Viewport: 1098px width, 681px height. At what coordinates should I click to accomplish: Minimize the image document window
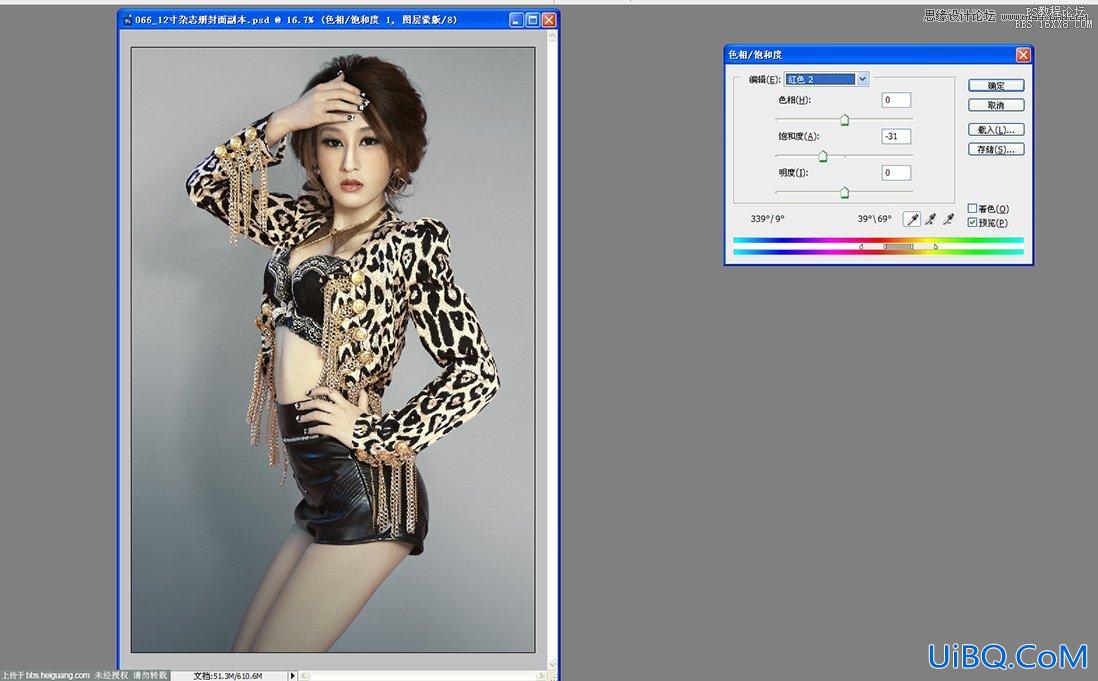coord(517,20)
